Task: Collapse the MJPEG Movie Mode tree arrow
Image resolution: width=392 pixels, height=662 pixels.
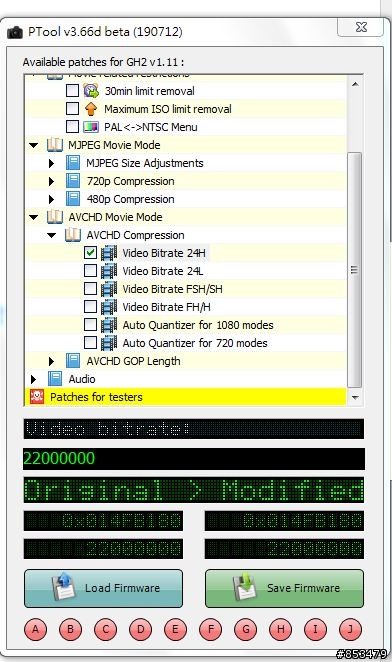Action: (x=34, y=145)
